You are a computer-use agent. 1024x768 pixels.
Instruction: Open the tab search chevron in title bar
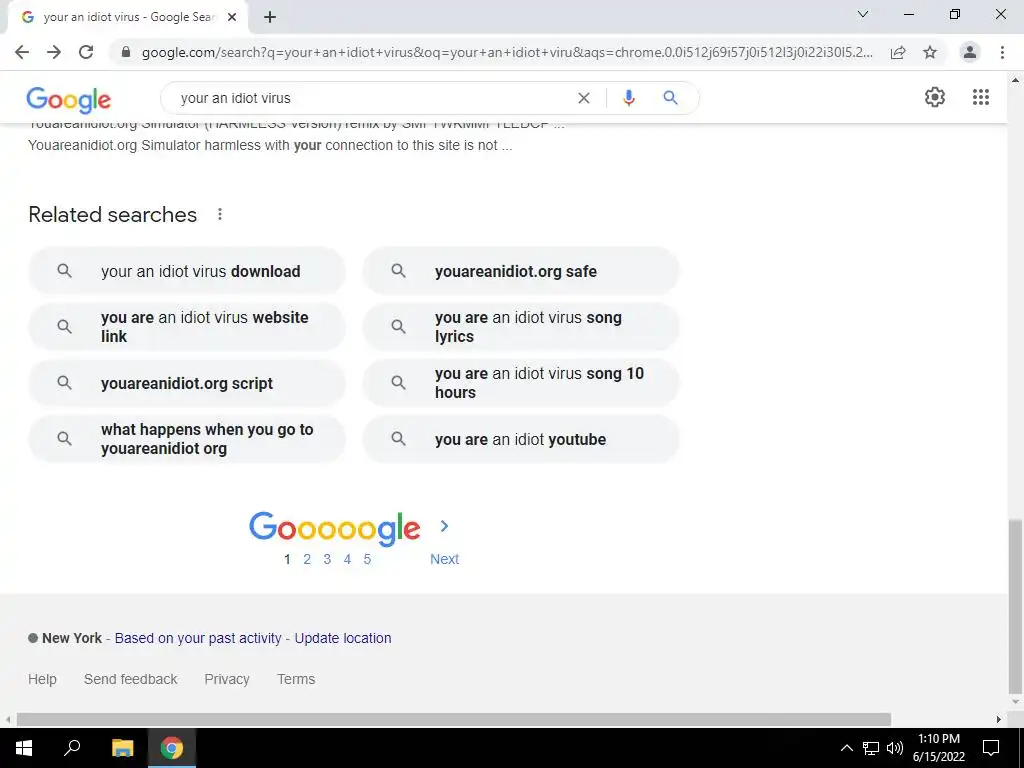click(863, 14)
